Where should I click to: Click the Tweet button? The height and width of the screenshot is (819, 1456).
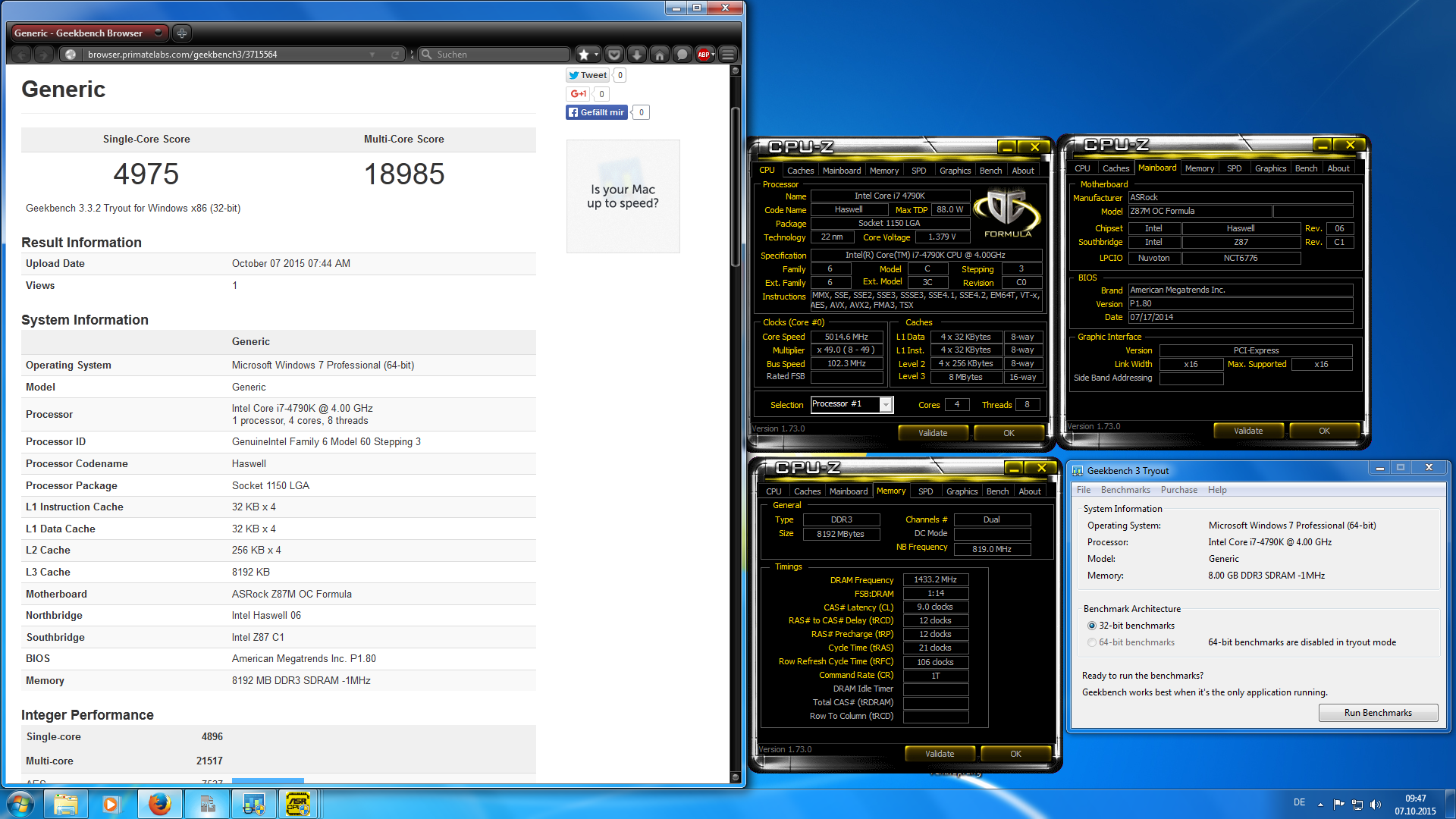[588, 75]
